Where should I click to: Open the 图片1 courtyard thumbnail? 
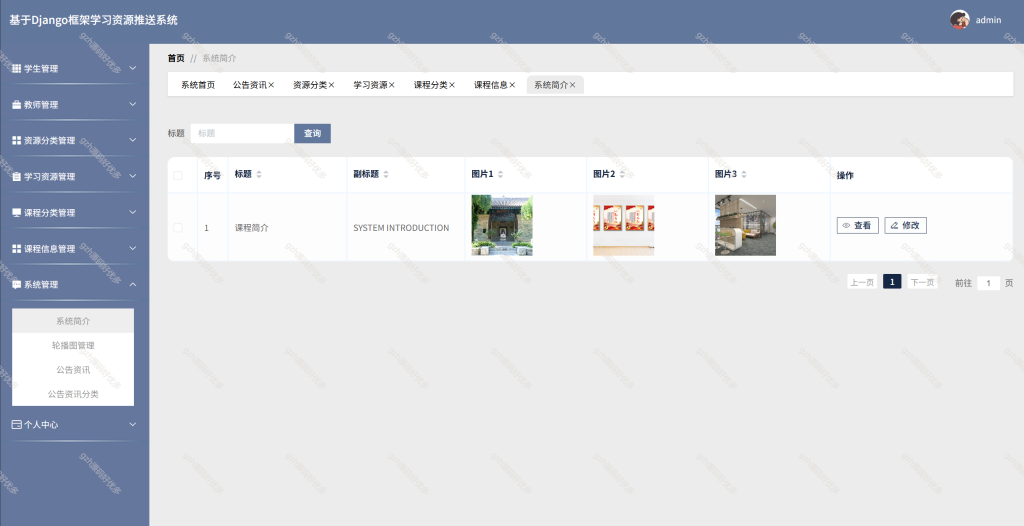tap(502, 225)
